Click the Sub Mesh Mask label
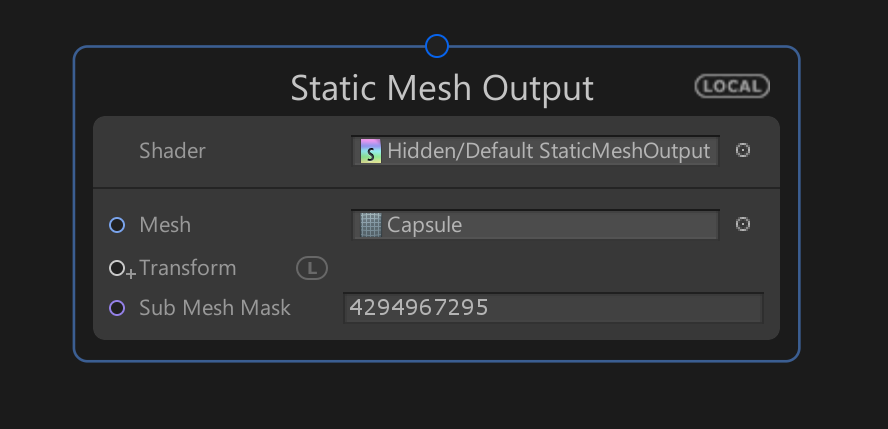 pos(214,308)
